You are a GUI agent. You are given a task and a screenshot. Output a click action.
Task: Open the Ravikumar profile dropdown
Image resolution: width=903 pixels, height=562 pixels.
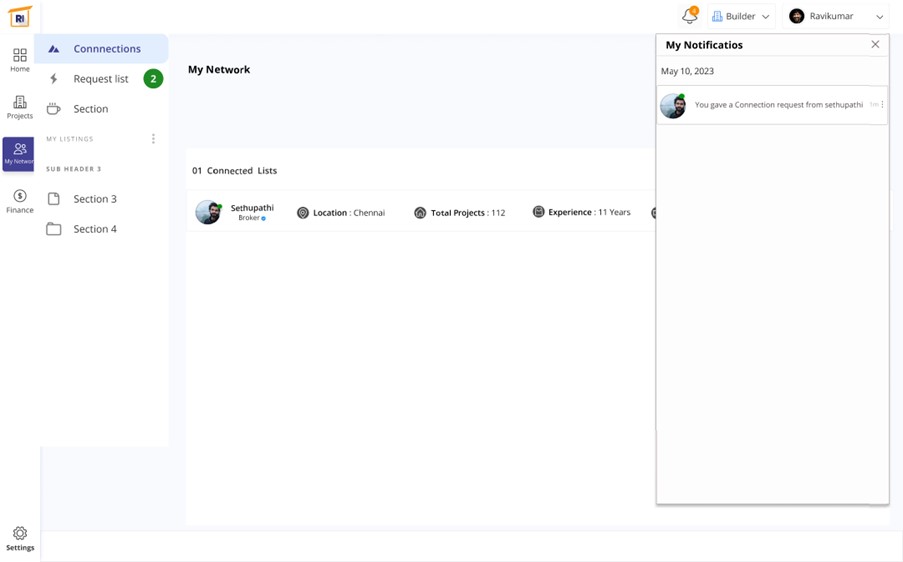click(x=836, y=16)
